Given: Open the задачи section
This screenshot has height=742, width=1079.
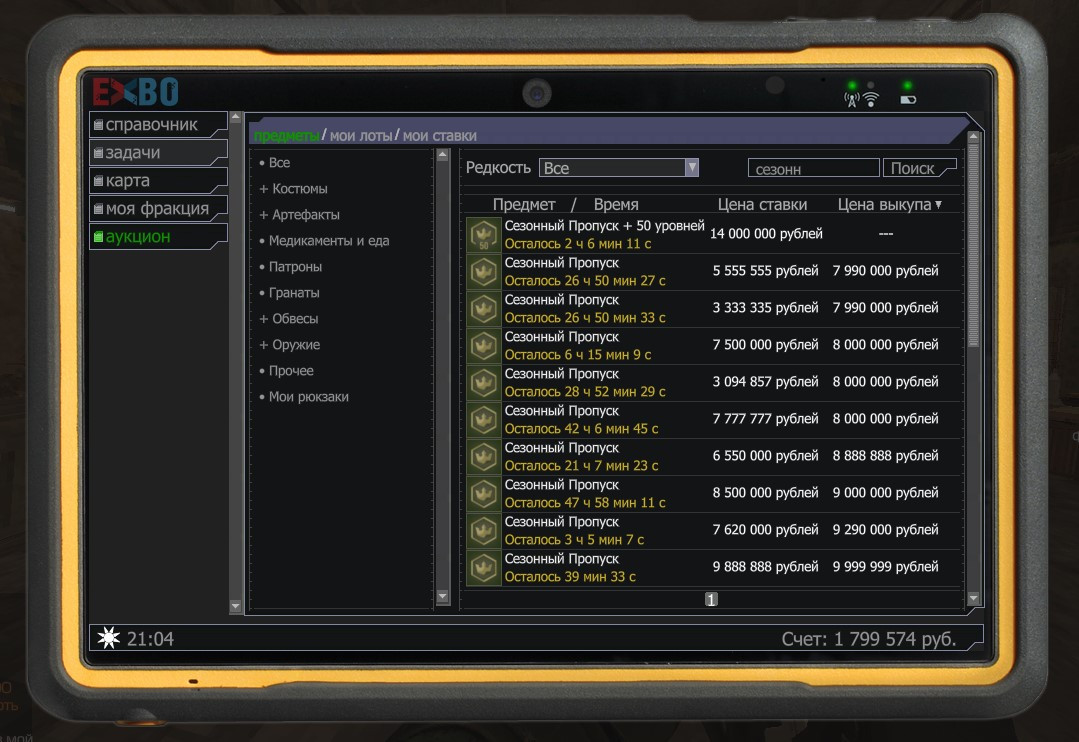Looking at the screenshot, I should click(158, 152).
